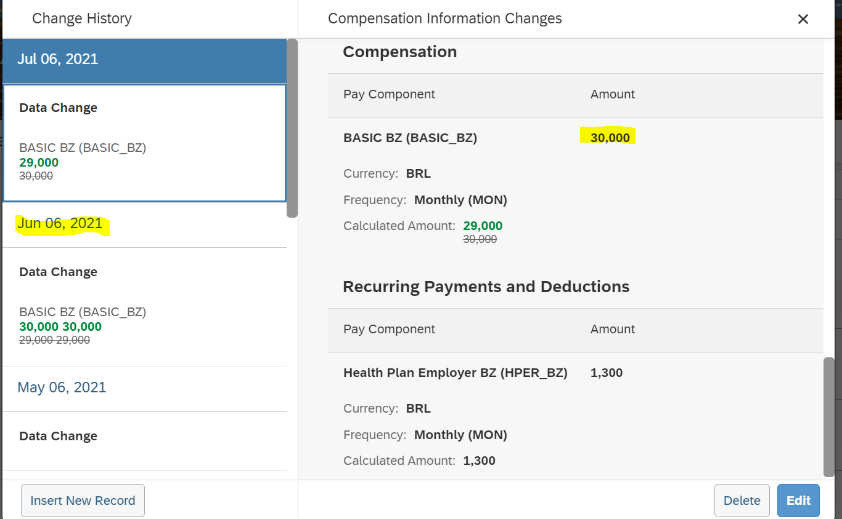
Task: Click Health Plan Employer BZ (HPER_BZ) row
Action: [x=575, y=373]
